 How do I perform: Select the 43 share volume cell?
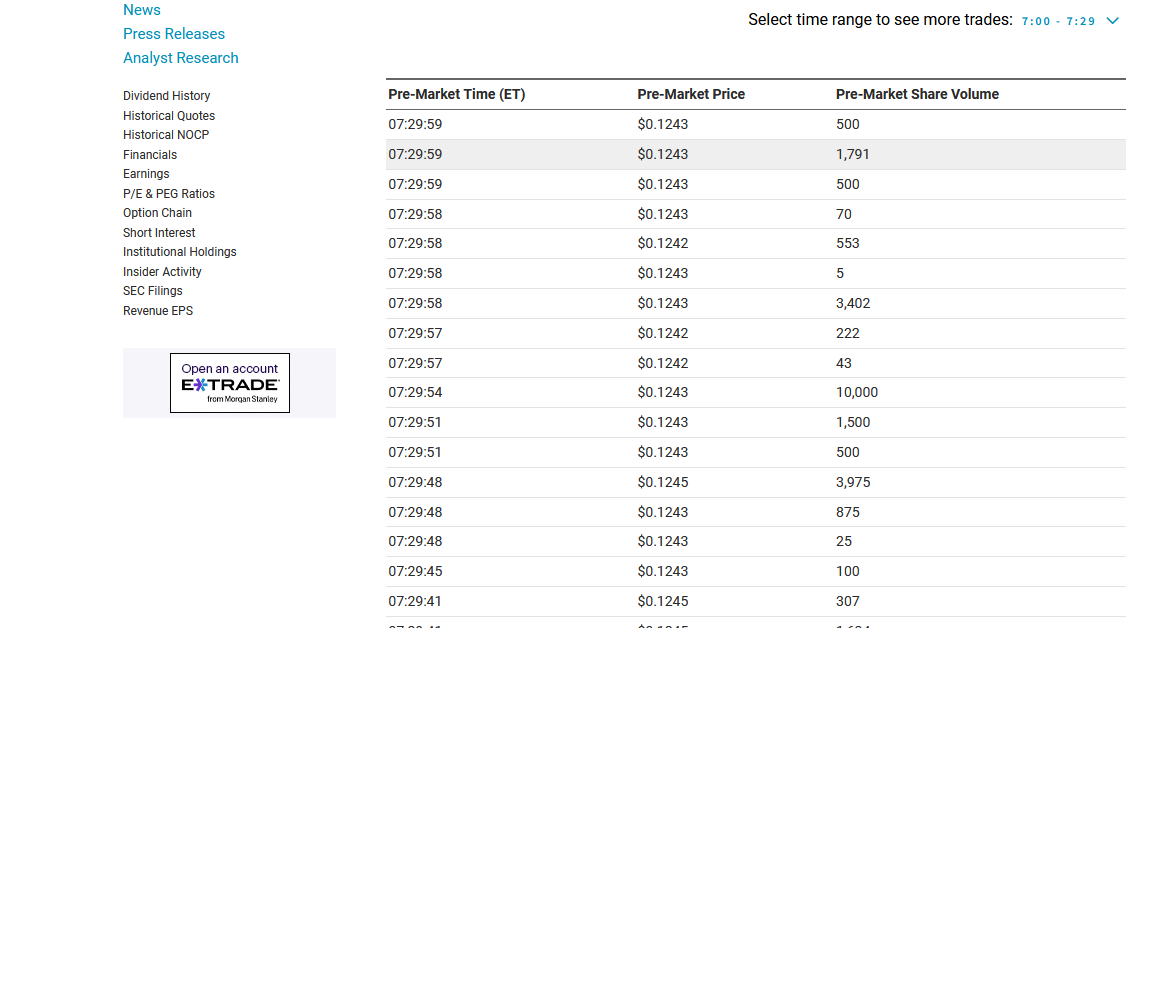pos(844,363)
